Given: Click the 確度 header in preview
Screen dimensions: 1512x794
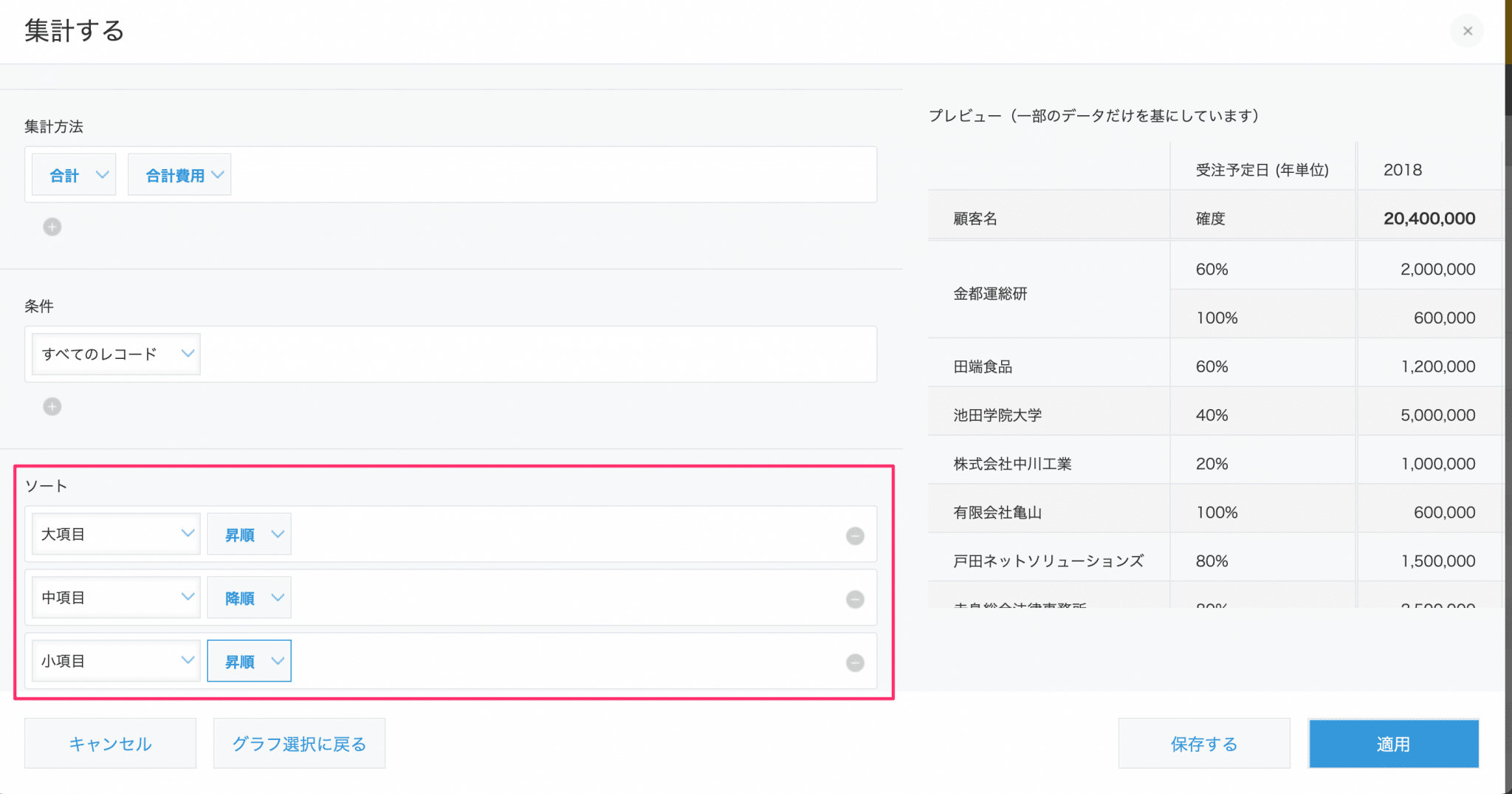Looking at the screenshot, I should [1211, 219].
